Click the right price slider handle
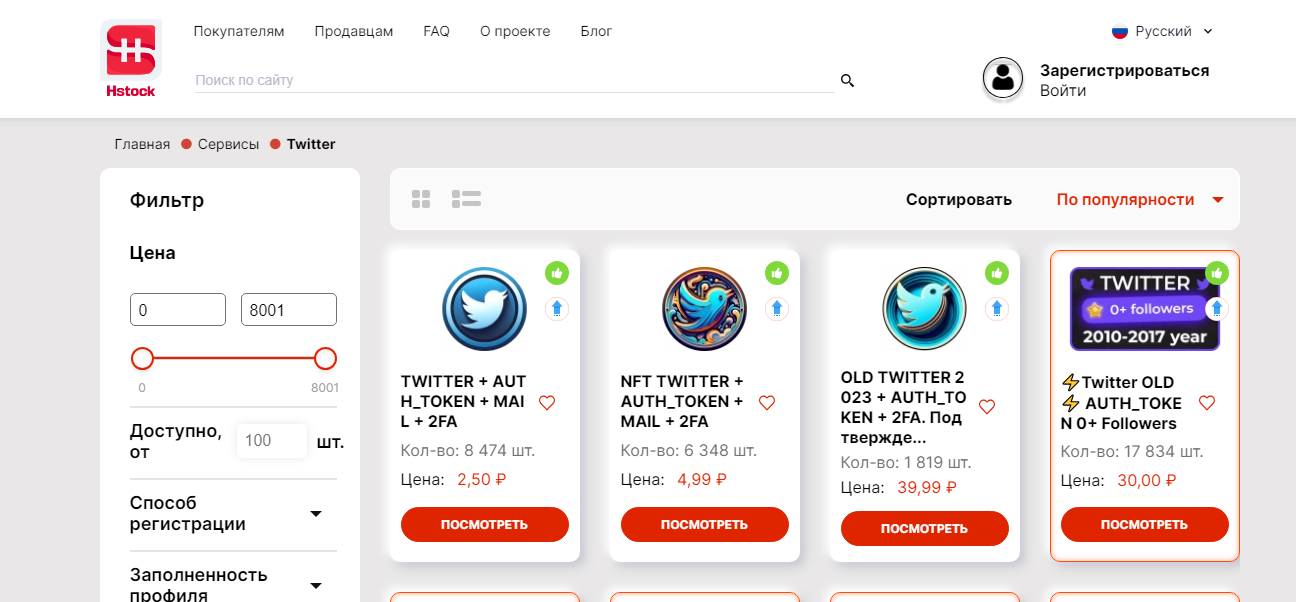This screenshot has width=1296, height=602. (x=325, y=359)
